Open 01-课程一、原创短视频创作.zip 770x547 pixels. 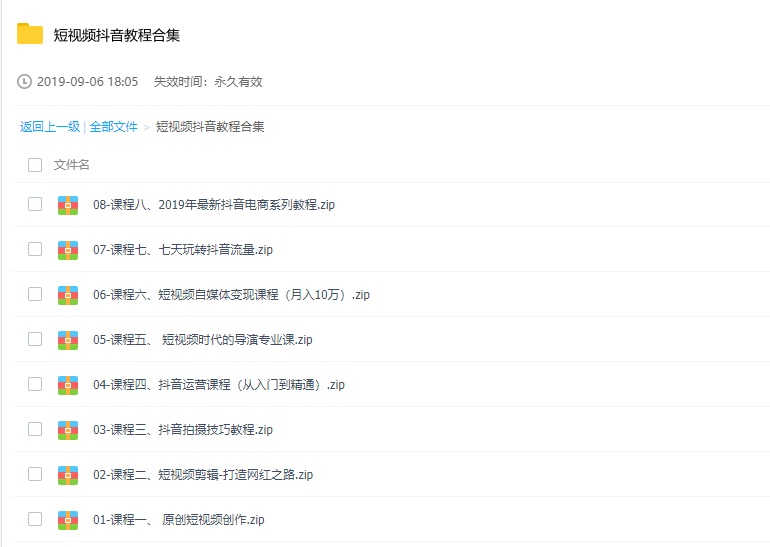tap(179, 520)
